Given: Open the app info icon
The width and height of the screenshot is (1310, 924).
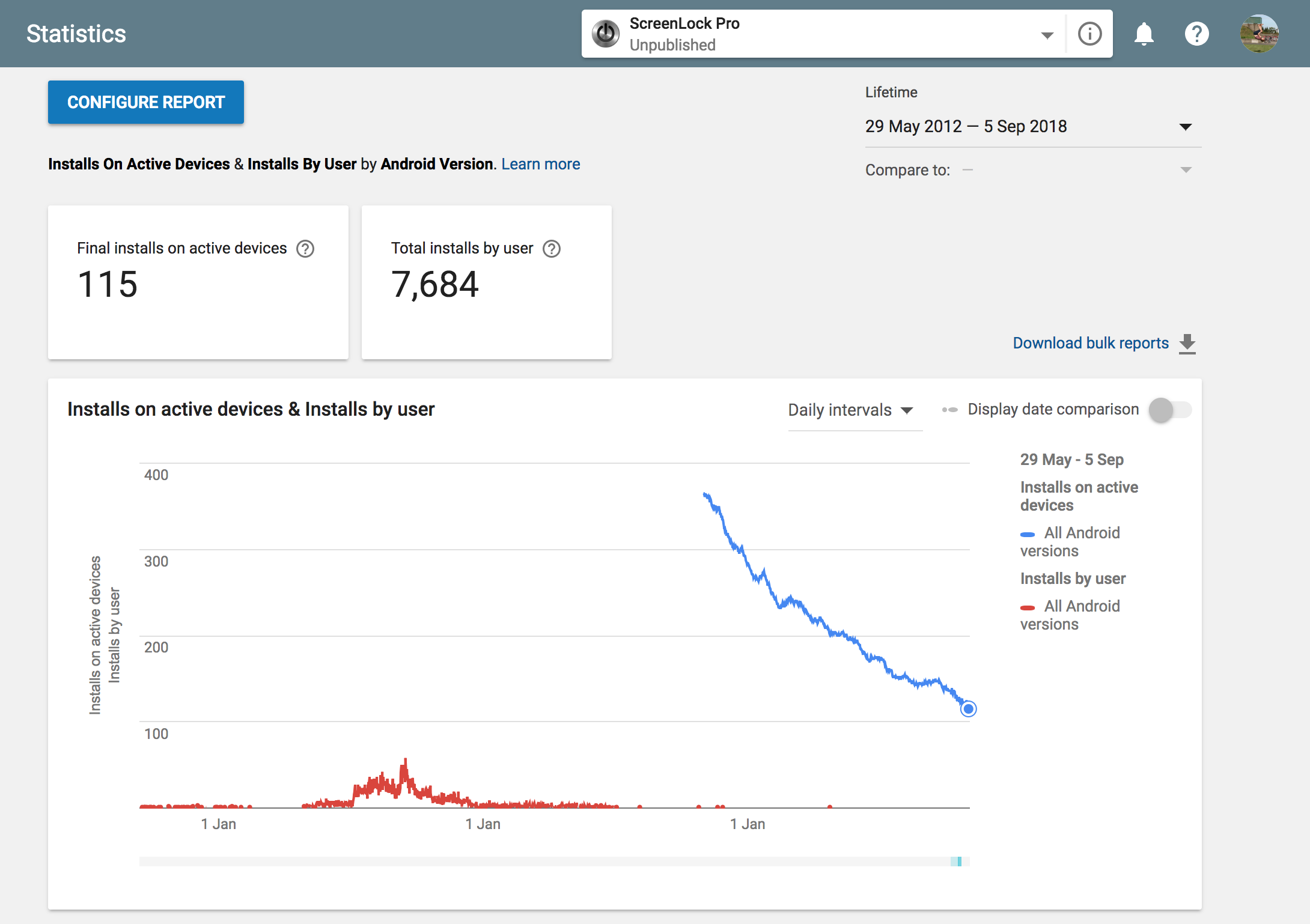Looking at the screenshot, I should [x=1089, y=34].
